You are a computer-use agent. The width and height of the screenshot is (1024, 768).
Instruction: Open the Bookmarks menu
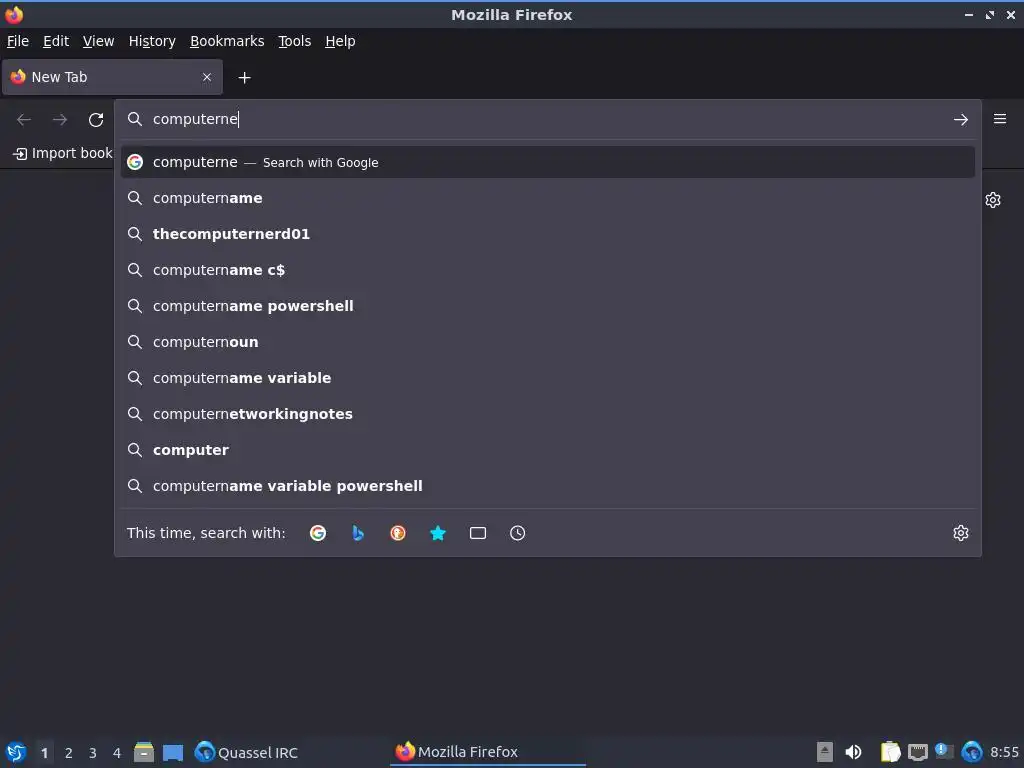227,41
